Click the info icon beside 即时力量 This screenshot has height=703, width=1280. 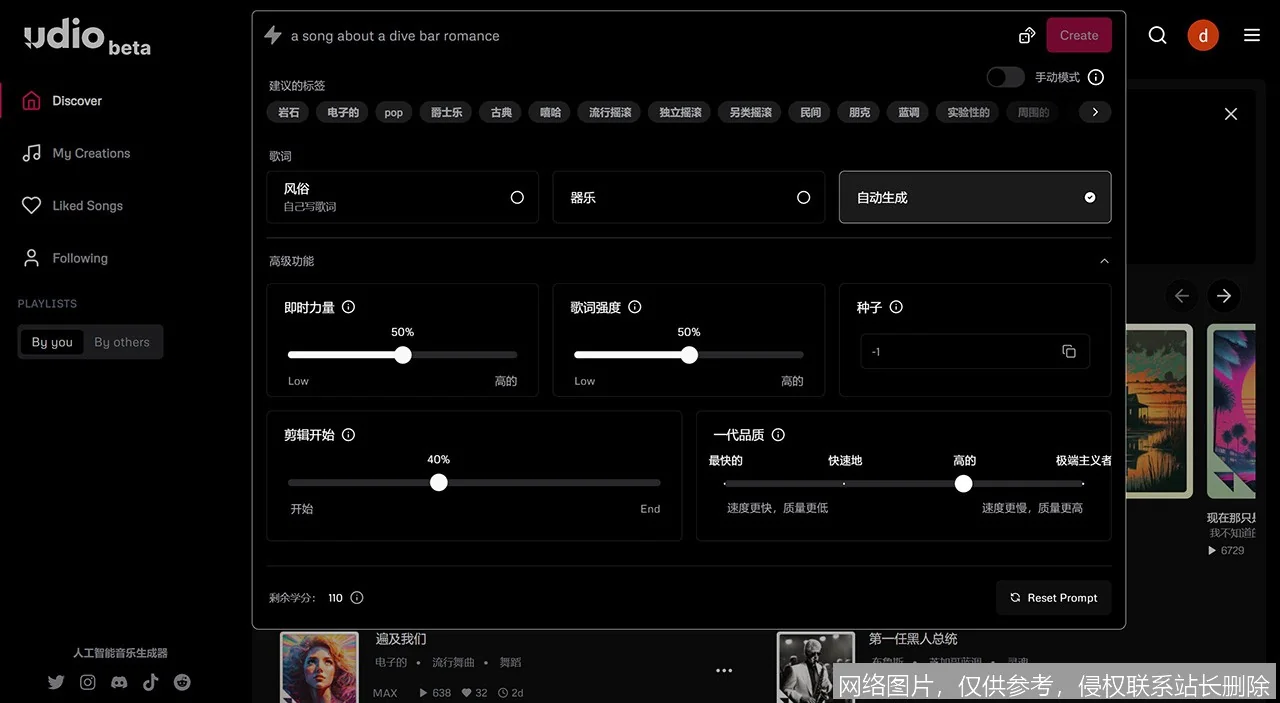pyautogui.click(x=347, y=308)
